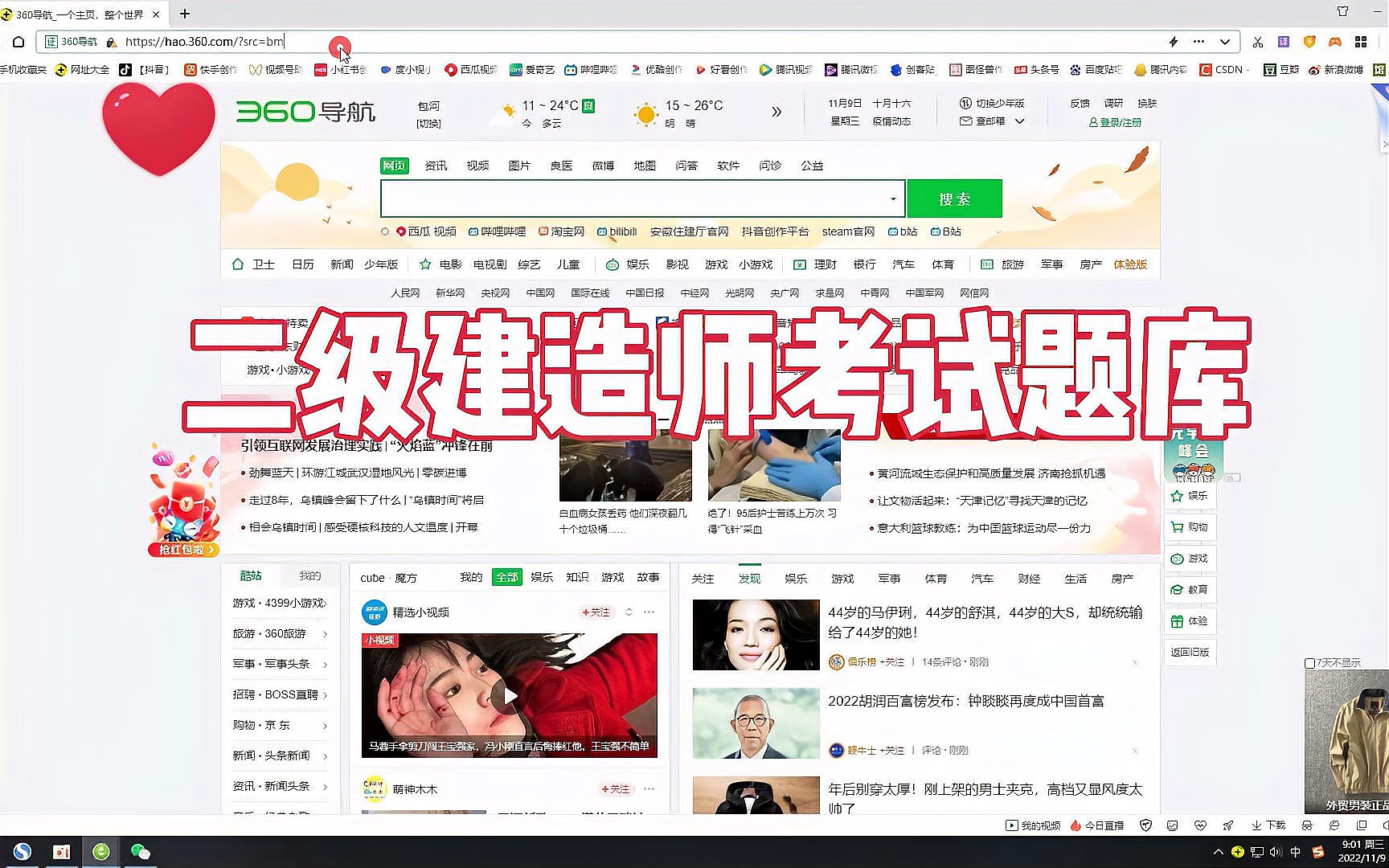Play the 精选小视频 featured video
Image resolution: width=1389 pixels, height=868 pixels.
click(x=510, y=694)
